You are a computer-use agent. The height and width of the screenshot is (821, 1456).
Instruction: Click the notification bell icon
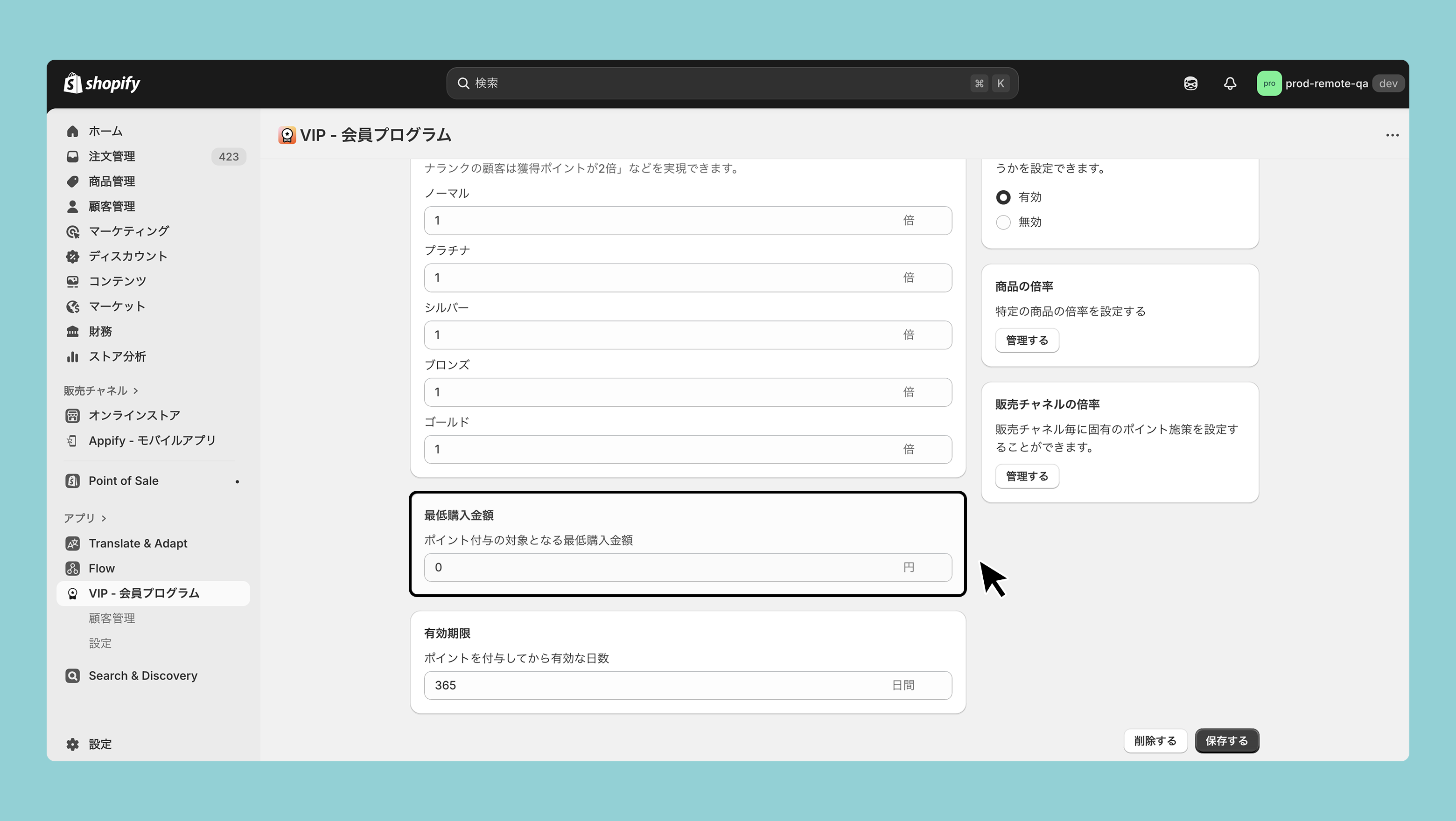tap(1230, 83)
